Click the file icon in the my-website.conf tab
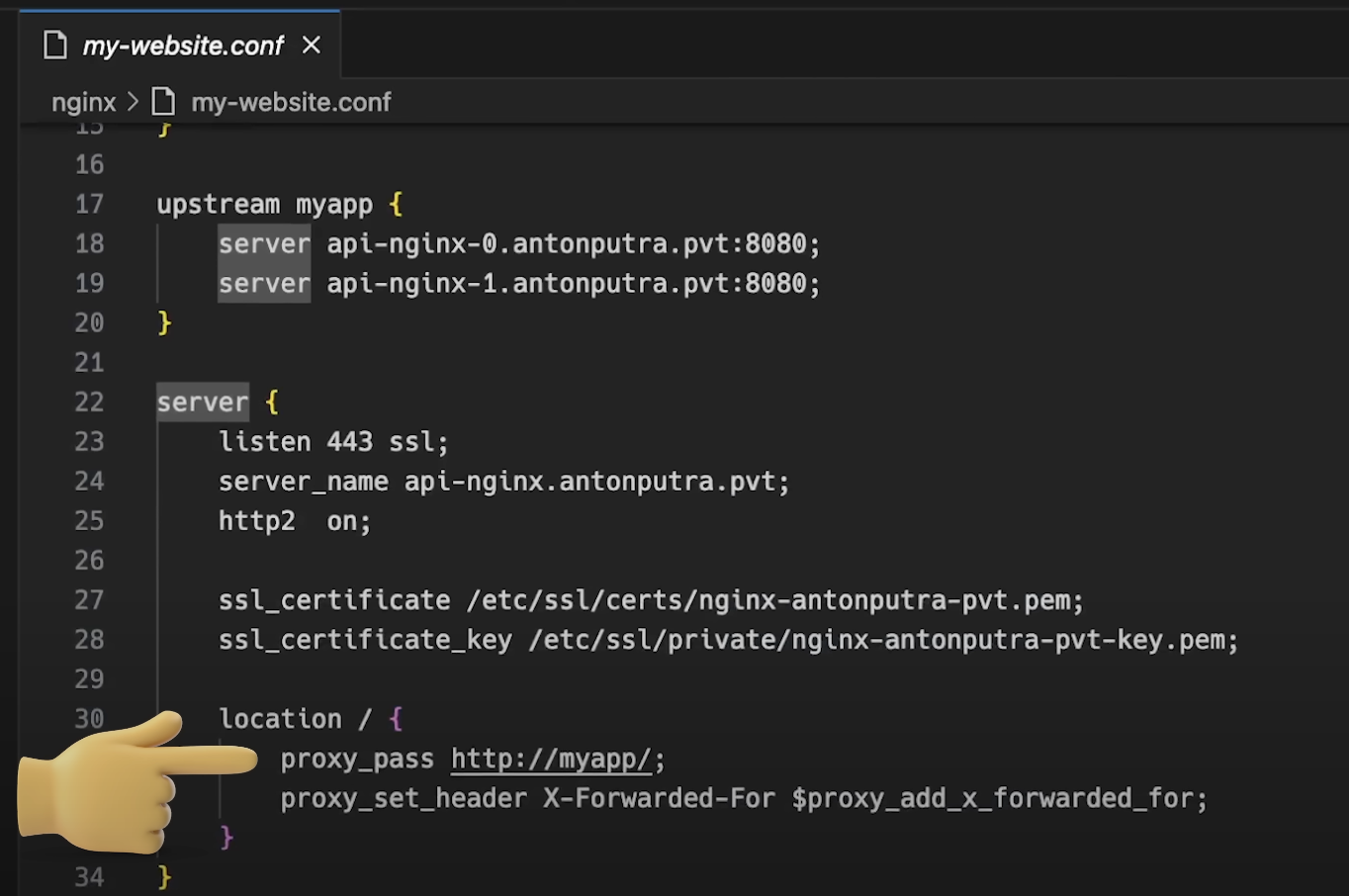 pos(56,45)
